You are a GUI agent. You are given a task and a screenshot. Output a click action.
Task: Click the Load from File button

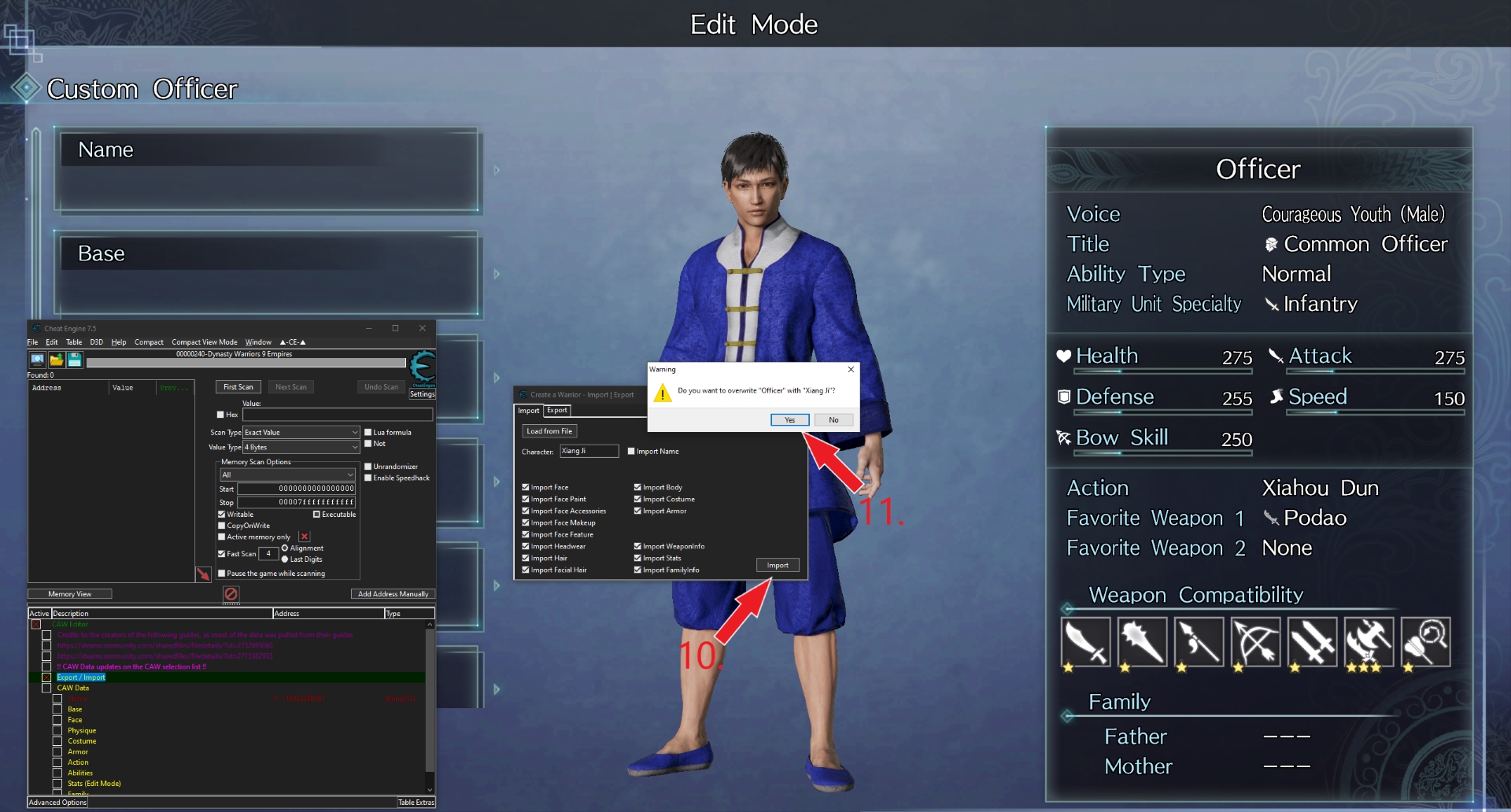pyautogui.click(x=549, y=431)
